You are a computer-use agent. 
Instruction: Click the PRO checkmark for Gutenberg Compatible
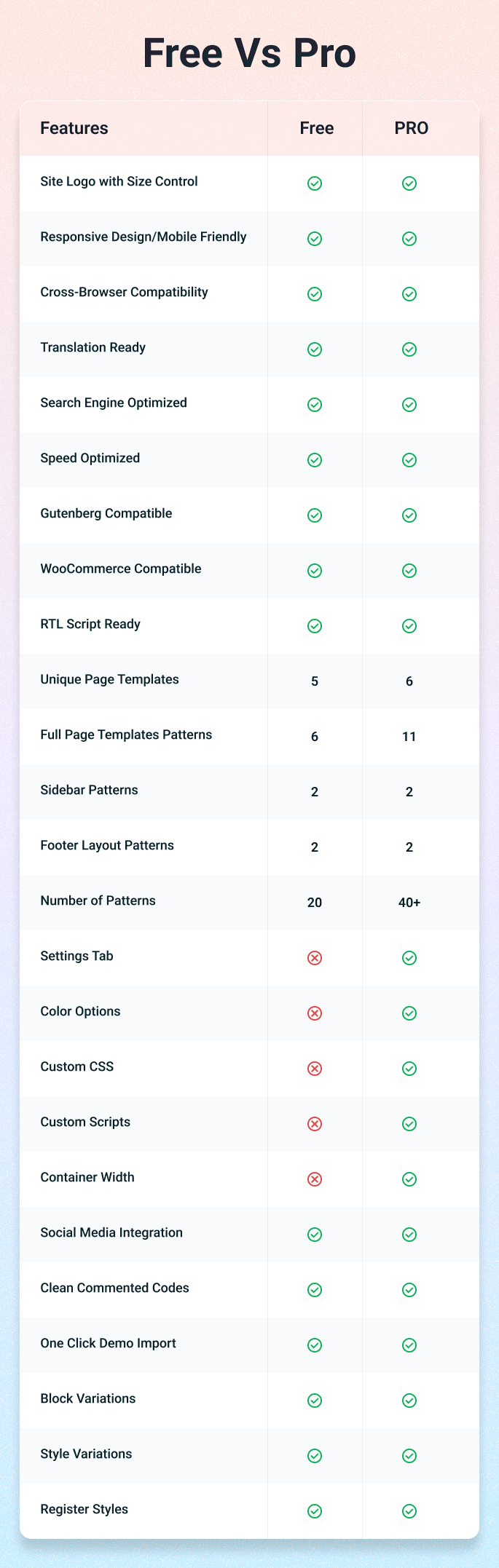tap(409, 515)
